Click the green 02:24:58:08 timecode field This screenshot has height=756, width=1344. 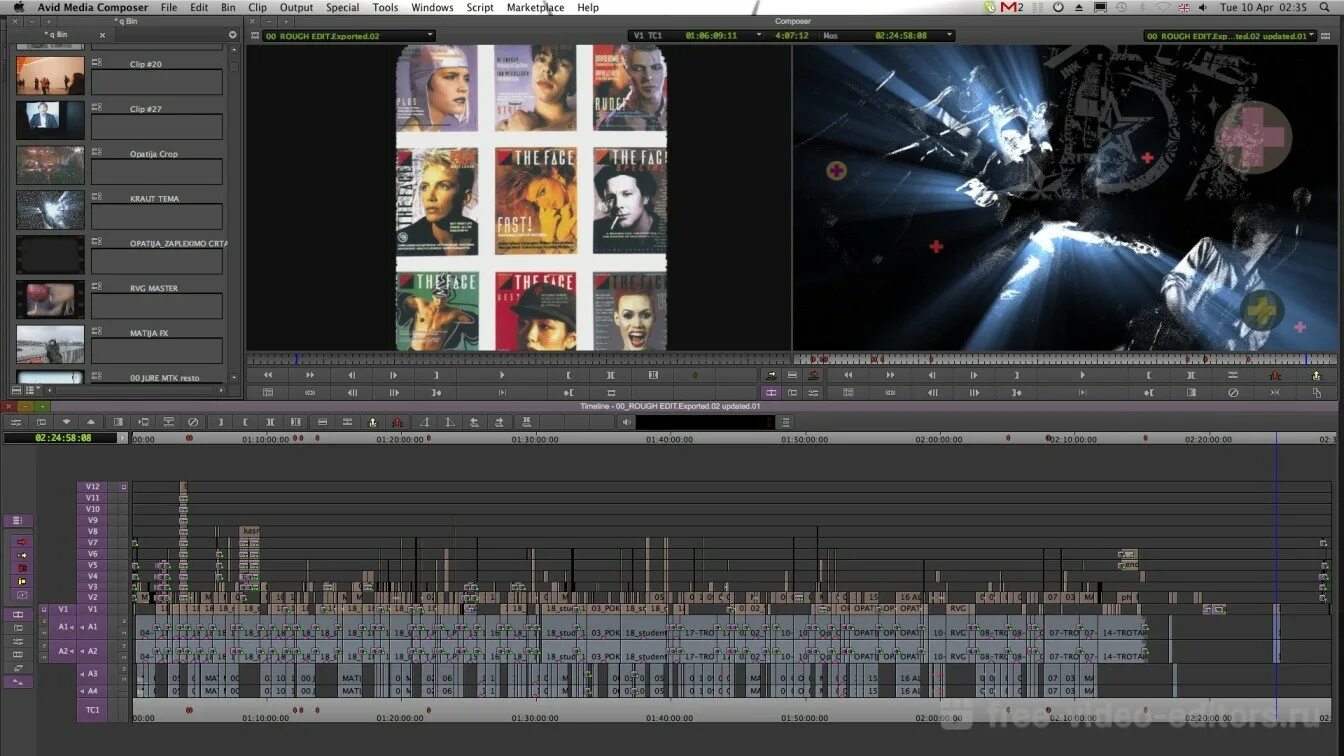62,438
